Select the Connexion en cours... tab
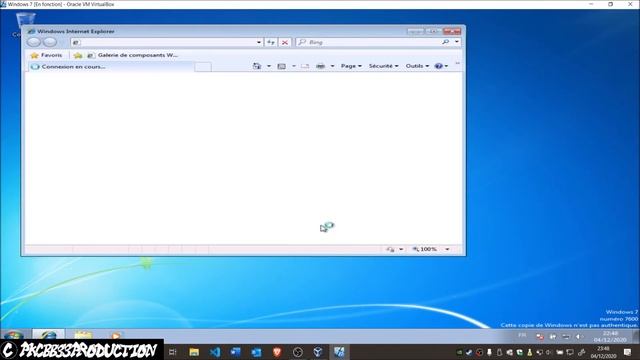The image size is (640, 360). [x=110, y=67]
